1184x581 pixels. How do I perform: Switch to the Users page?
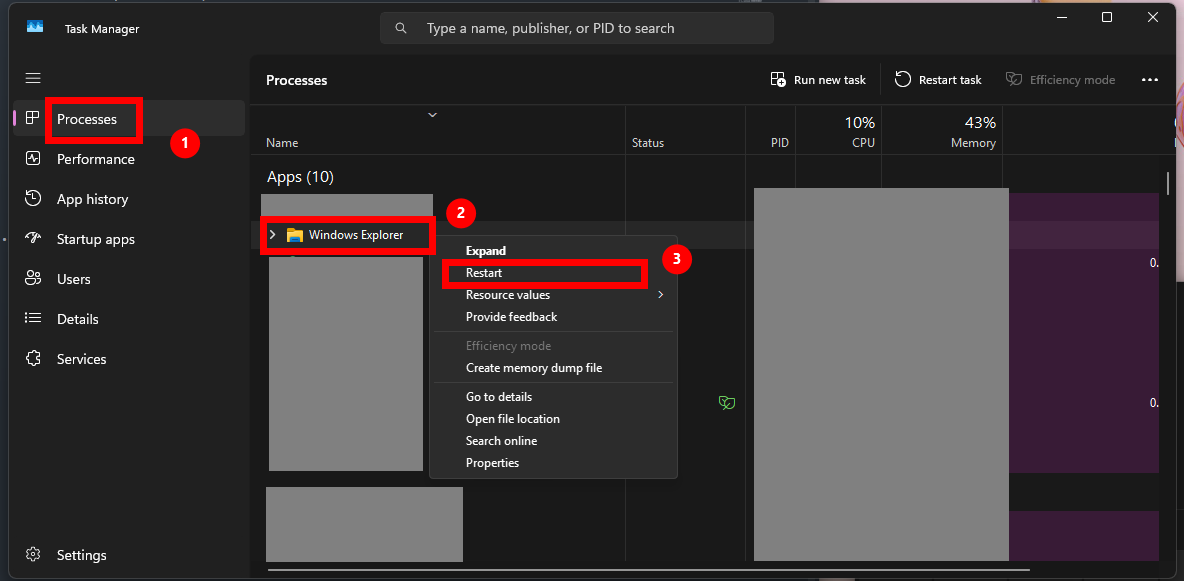(x=73, y=279)
